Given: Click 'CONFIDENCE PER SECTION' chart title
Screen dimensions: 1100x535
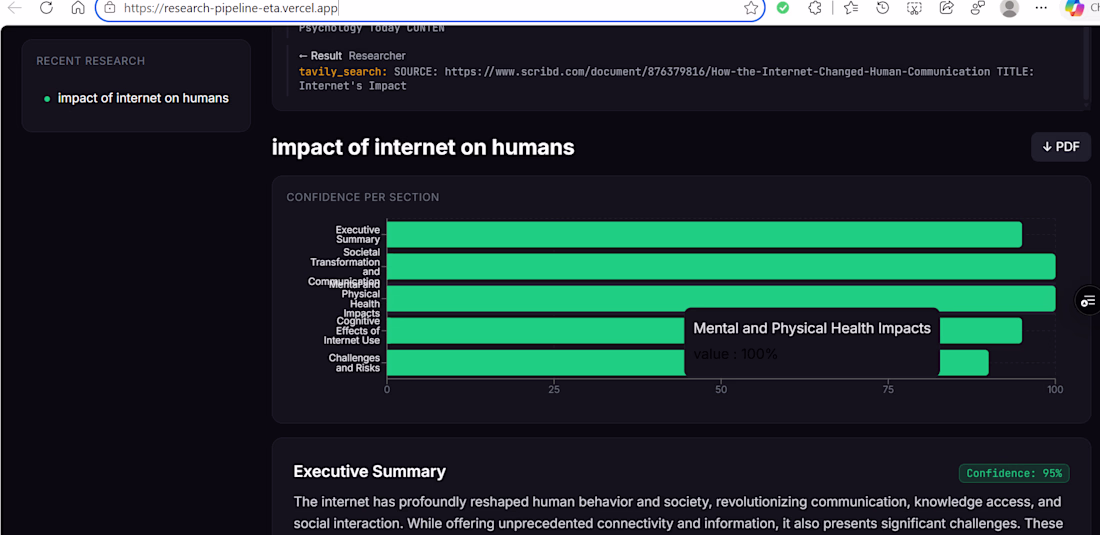Looking at the screenshot, I should (x=363, y=197).
